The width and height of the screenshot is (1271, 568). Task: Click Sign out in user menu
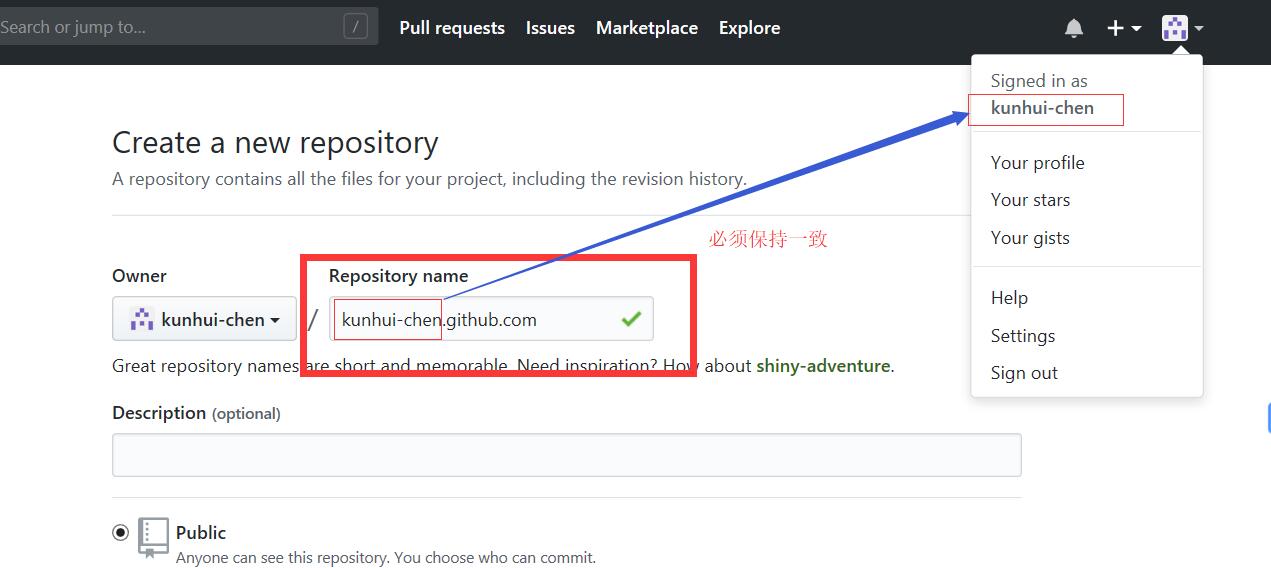click(x=1024, y=373)
